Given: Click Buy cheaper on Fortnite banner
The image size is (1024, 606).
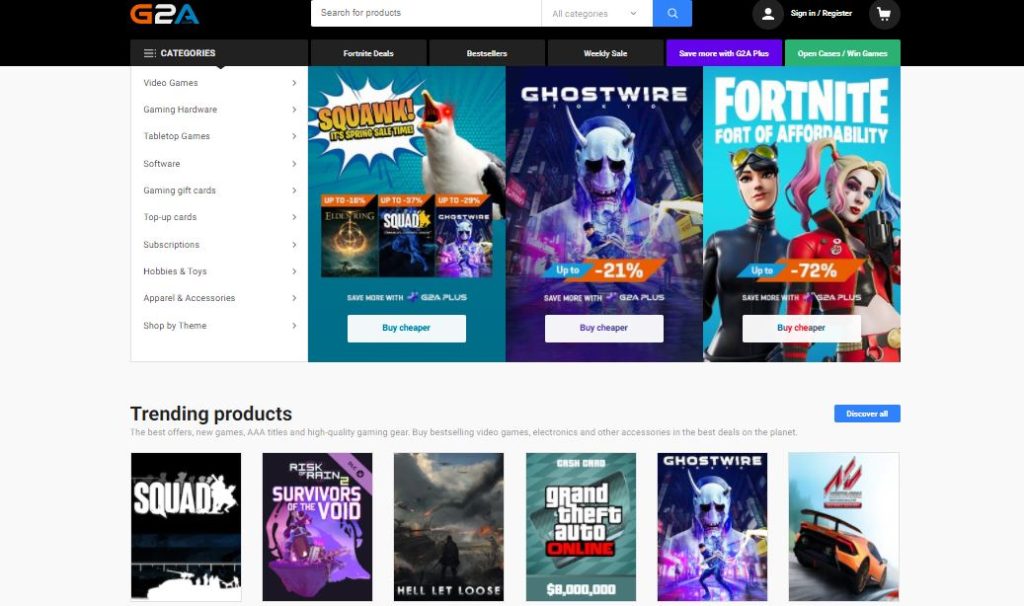Looking at the screenshot, I should coord(801,328).
